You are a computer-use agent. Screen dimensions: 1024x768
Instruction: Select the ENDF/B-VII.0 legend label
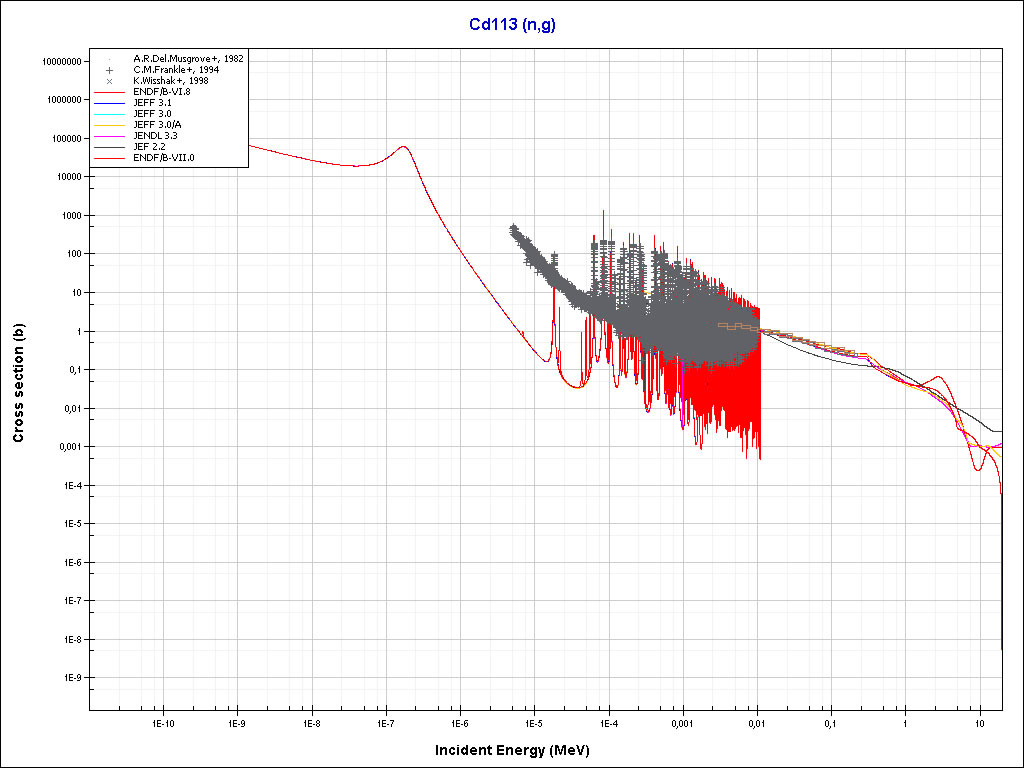pyautogui.click(x=163, y=158)
